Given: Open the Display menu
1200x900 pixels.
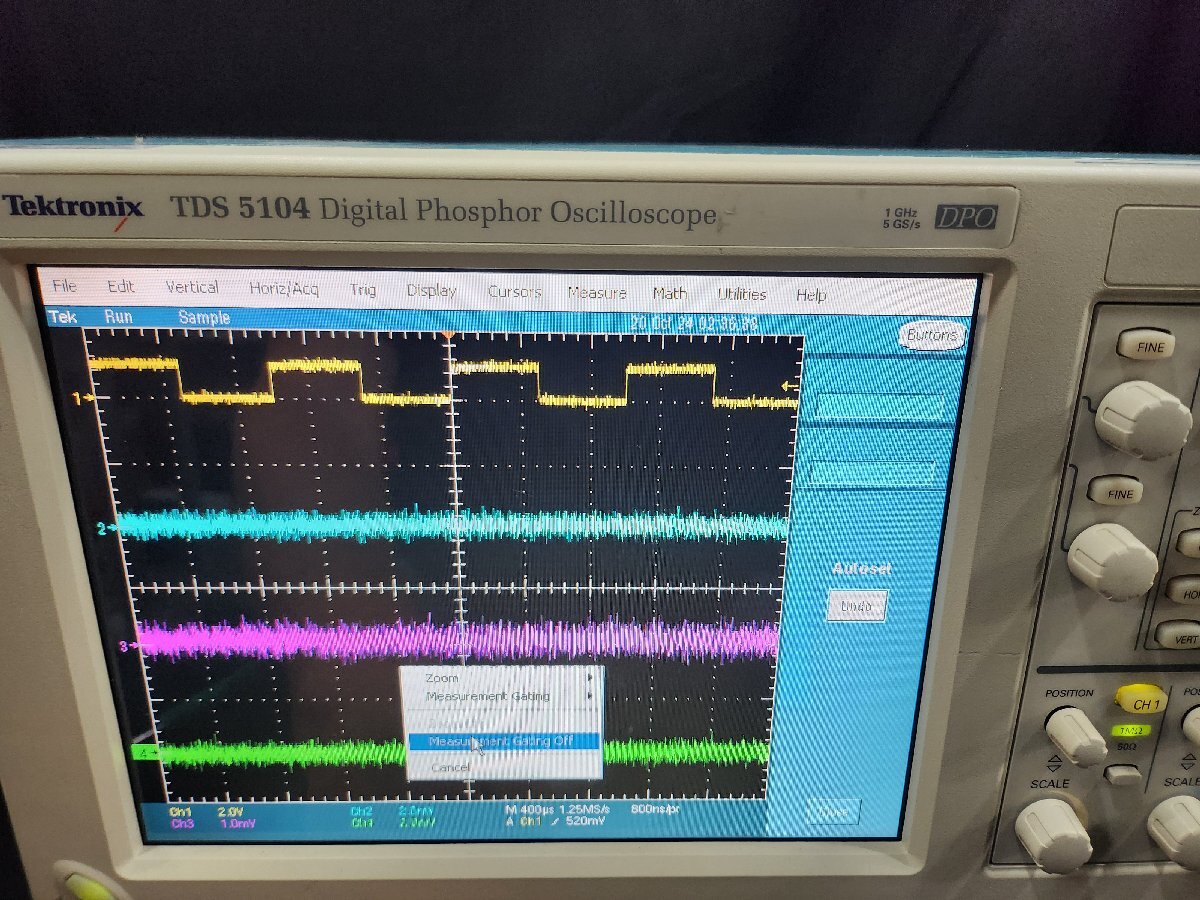Looking at the screenshot, I should pos(431,291).
